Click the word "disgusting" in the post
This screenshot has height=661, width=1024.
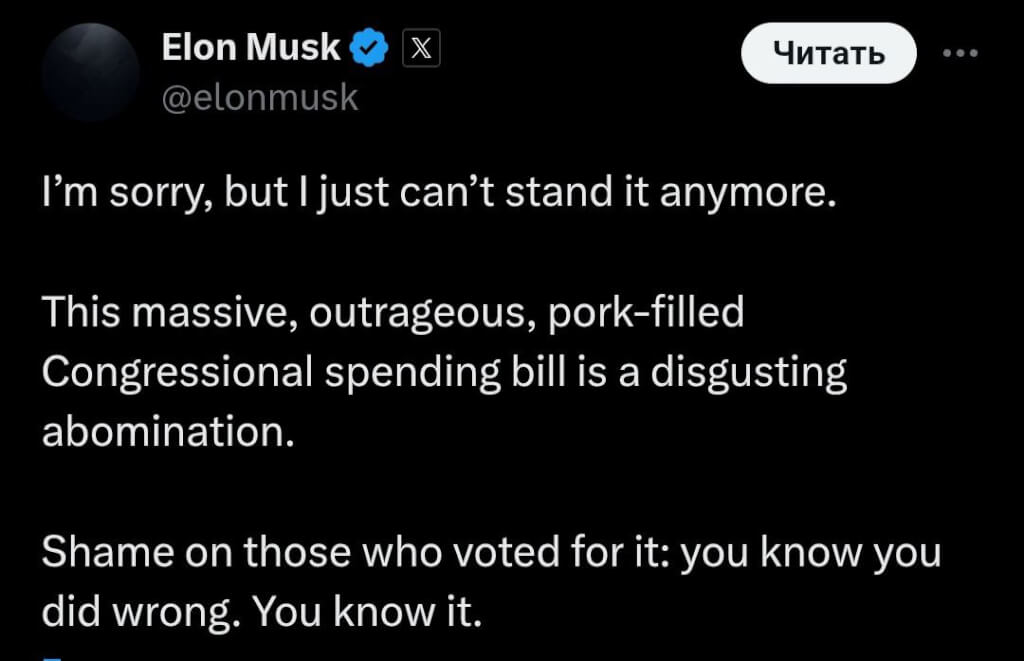748,373
